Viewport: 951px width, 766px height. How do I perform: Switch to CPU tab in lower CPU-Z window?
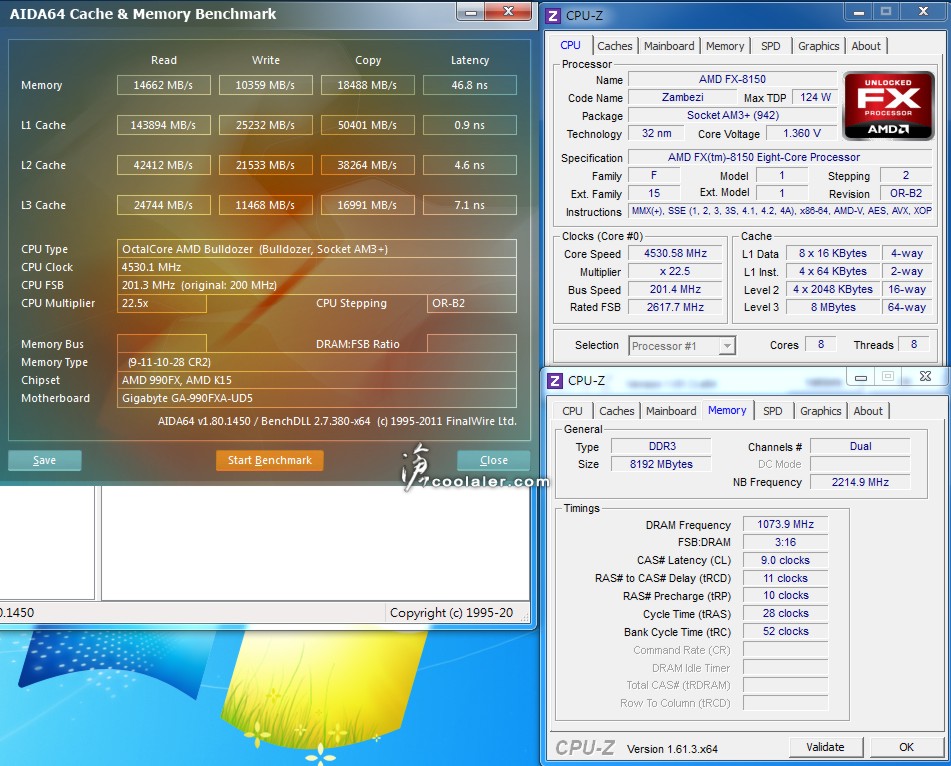pos(572,411)
